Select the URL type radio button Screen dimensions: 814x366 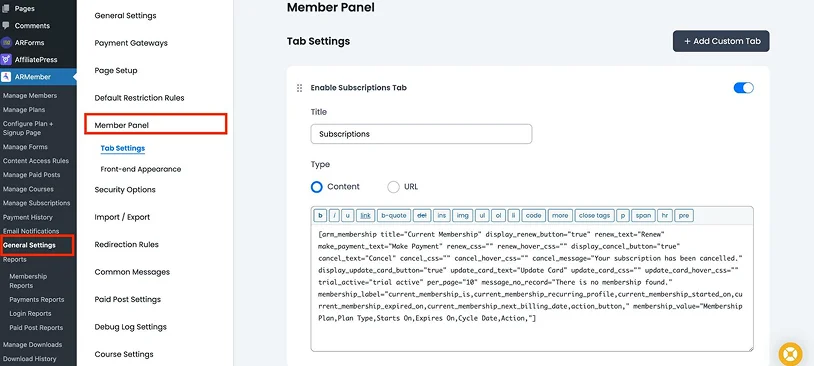(x=394, y=187)
